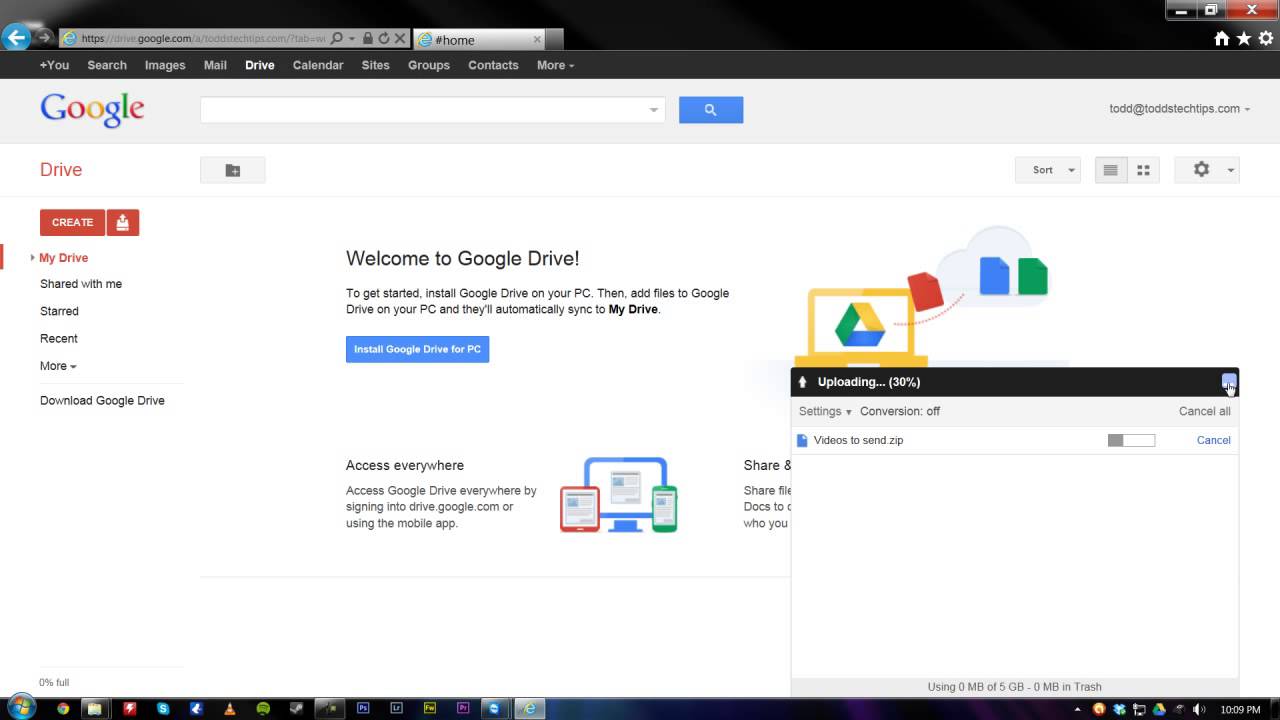Click Google Drive tray icon
The height and width of the screenshot is (720, 1280).
pos(1158,709)
